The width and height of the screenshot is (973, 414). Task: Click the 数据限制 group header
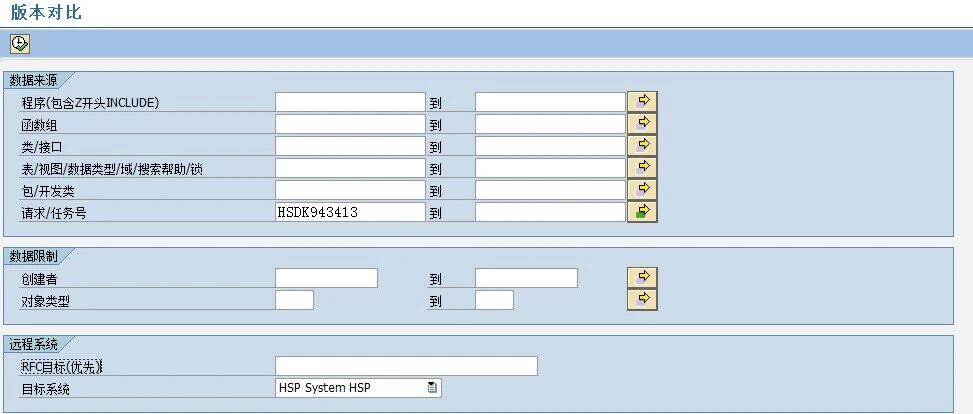click(35, 256)
